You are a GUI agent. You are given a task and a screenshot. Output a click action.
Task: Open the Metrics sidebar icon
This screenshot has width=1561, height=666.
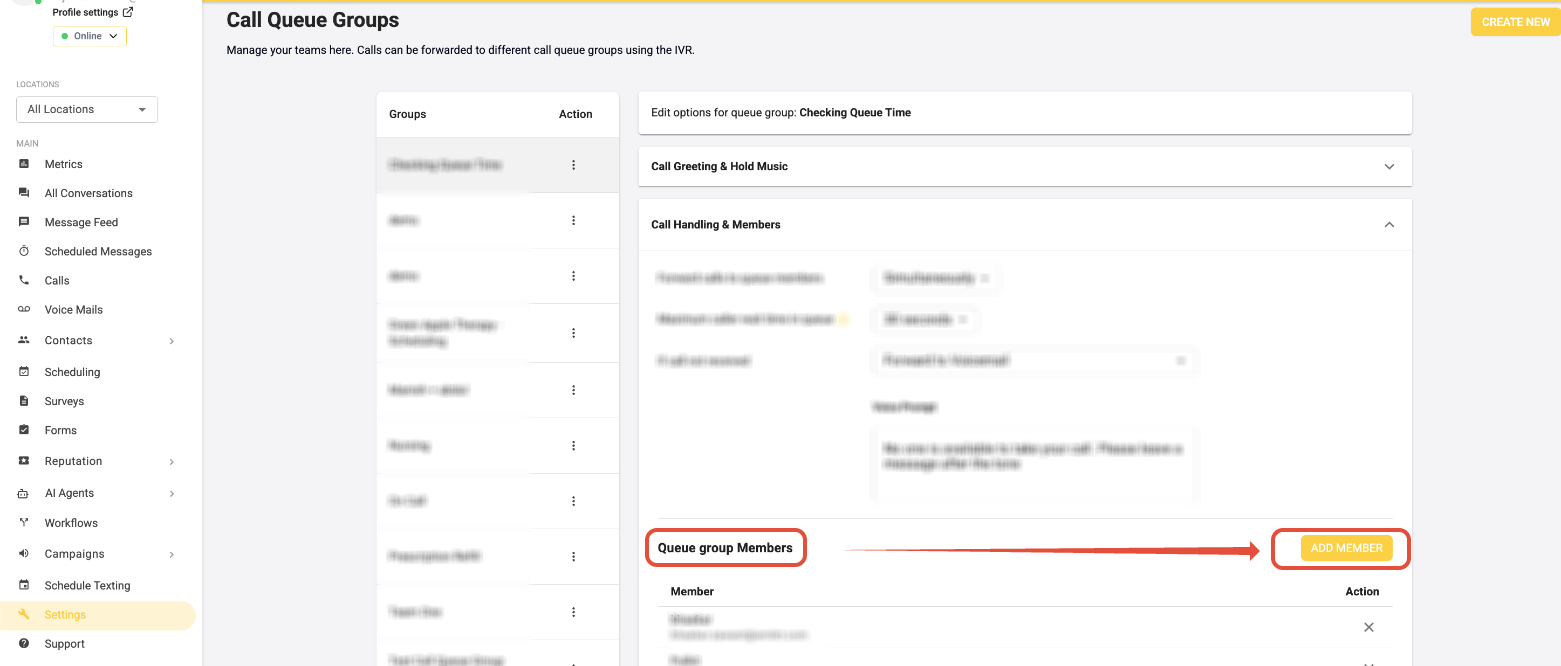point(24,164)
